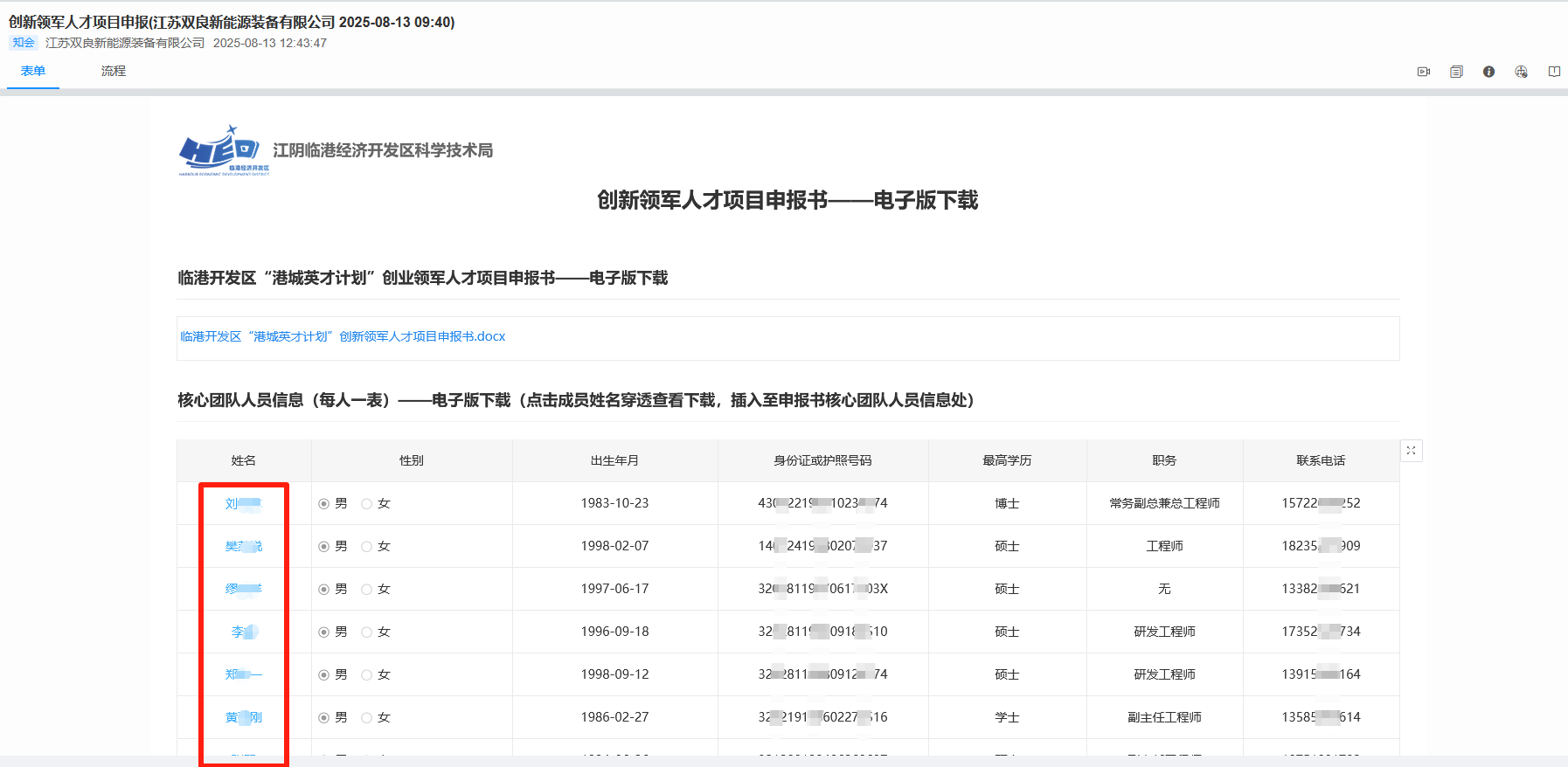Open the member name link in 1983-10-23 row

point(243,504)
